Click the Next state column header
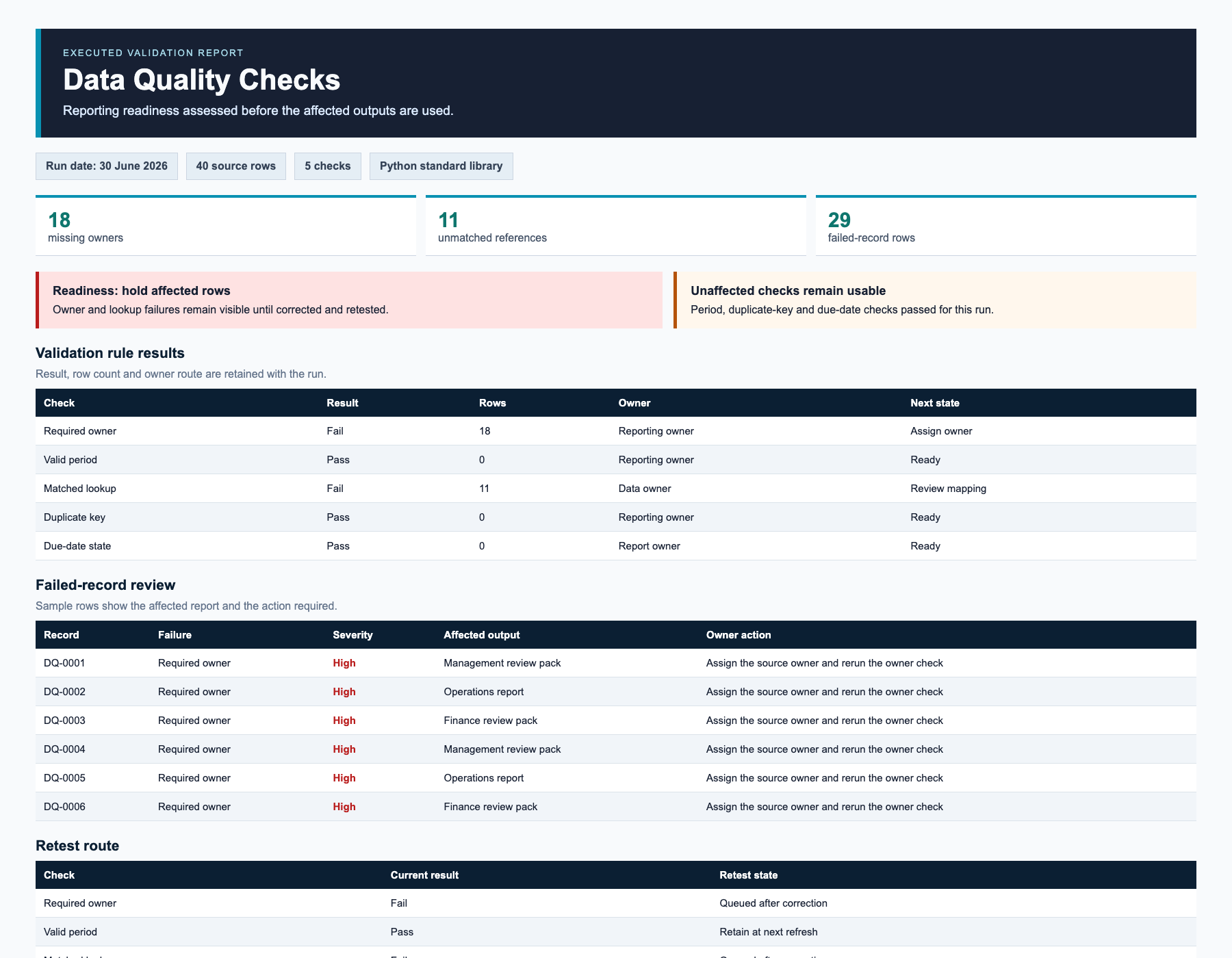Viewport: 1232px width, 958px height. coord(935,403)
